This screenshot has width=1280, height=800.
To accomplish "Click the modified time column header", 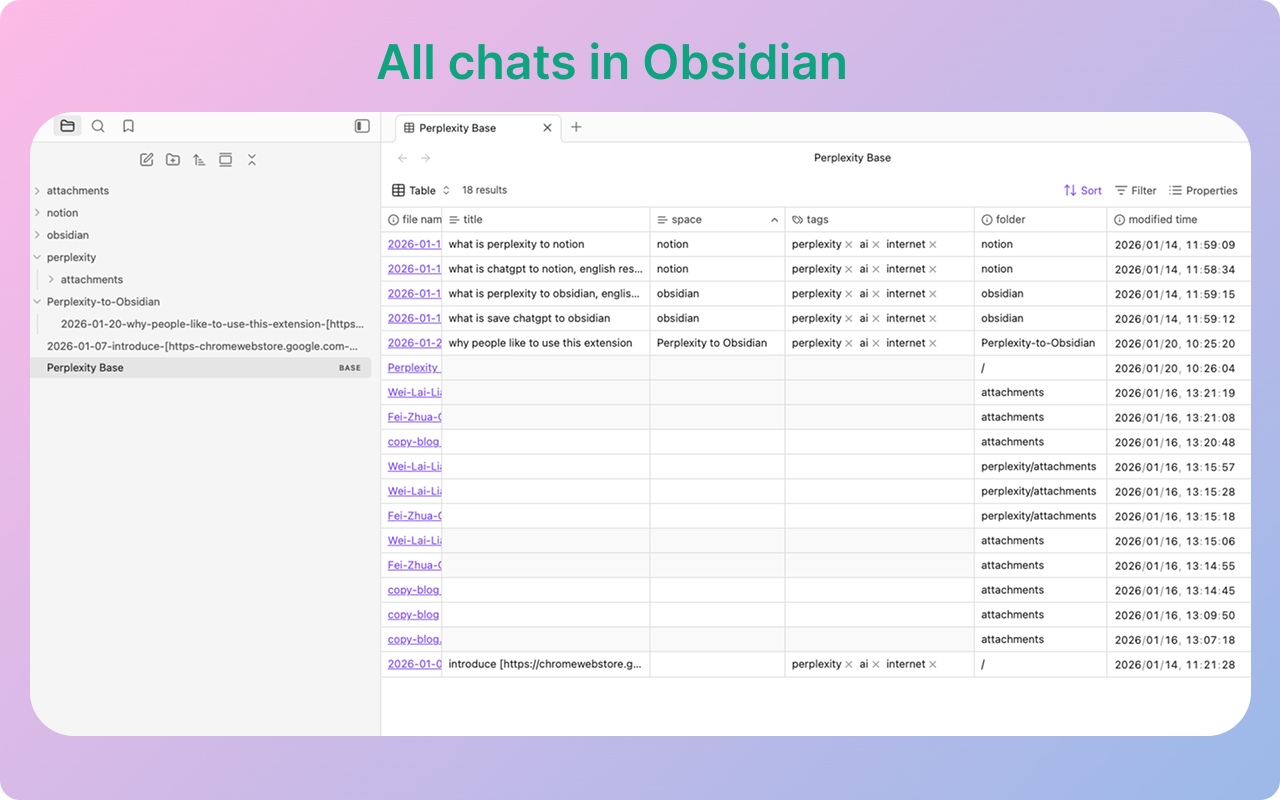I will click(x=1179, y=219).
